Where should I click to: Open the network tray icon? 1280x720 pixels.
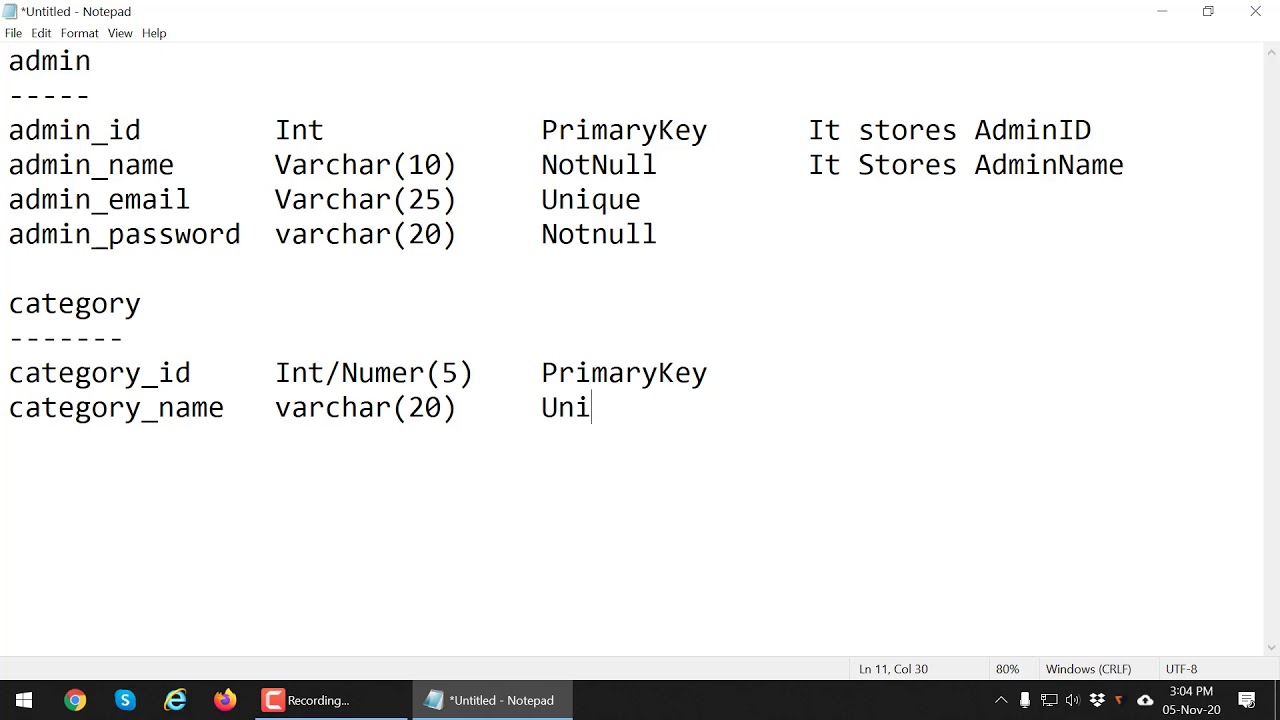pos(1049,700)
